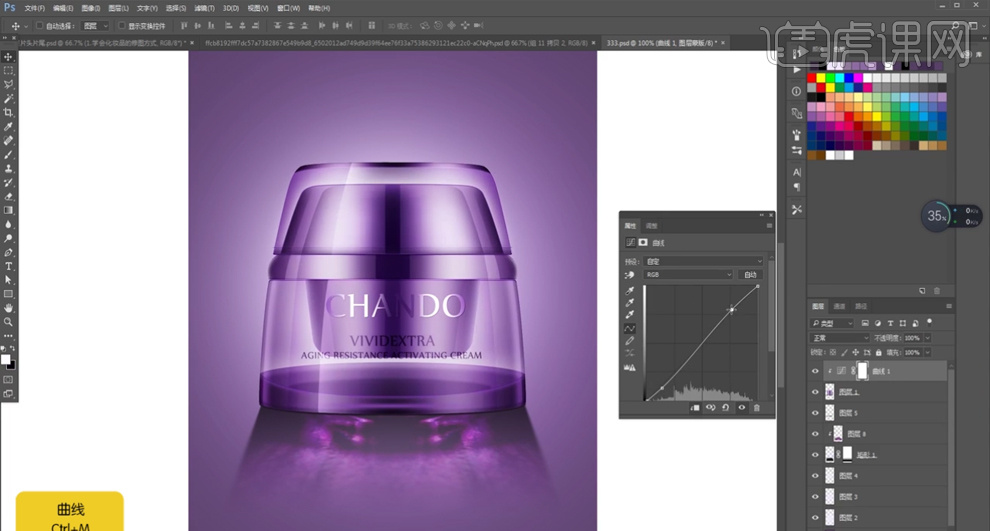Viewport: 990px width, 531px height.
Task: Click the on-image adjustment hand icon
Action: 629,275
